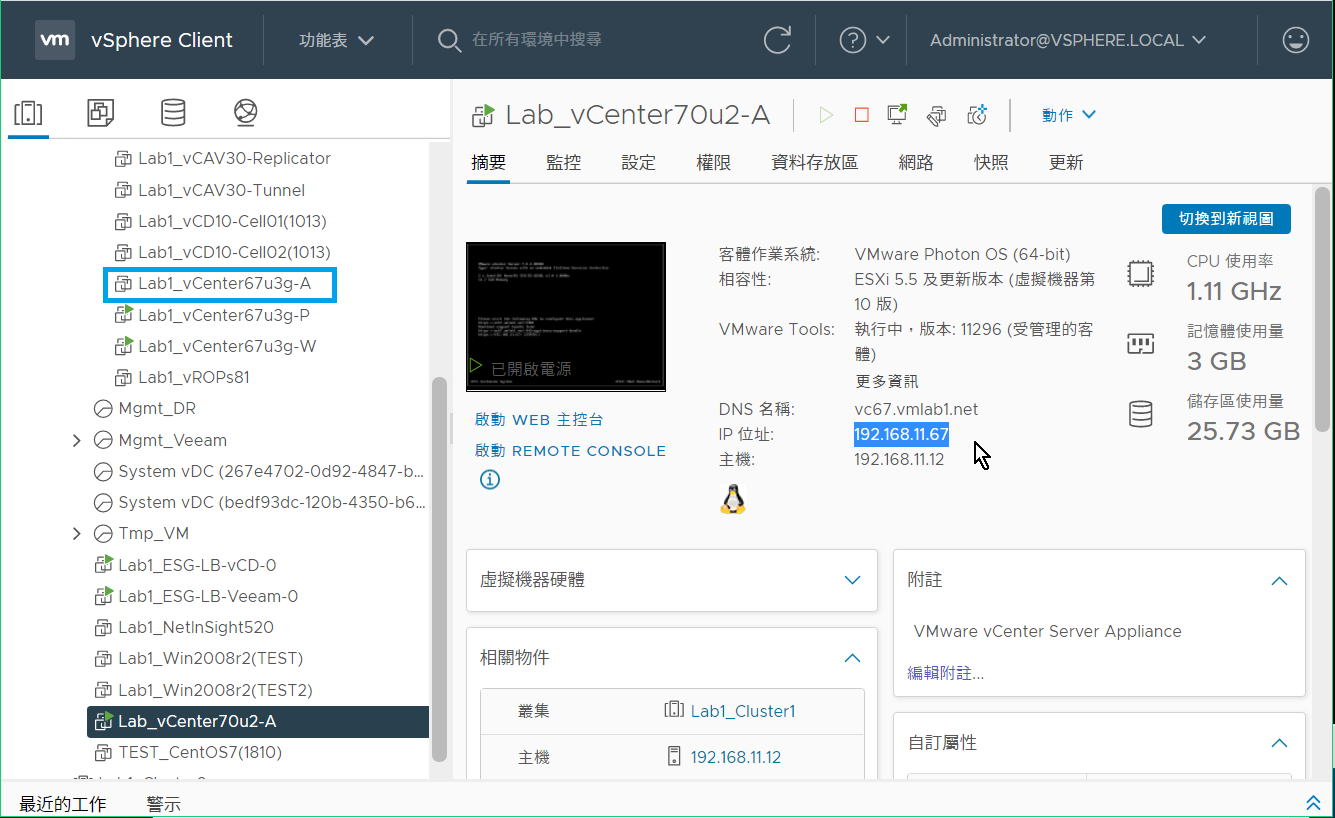Switch to the 資料存放區 tab
Viewport: 1335px width, 818px height.
(815, 163)
